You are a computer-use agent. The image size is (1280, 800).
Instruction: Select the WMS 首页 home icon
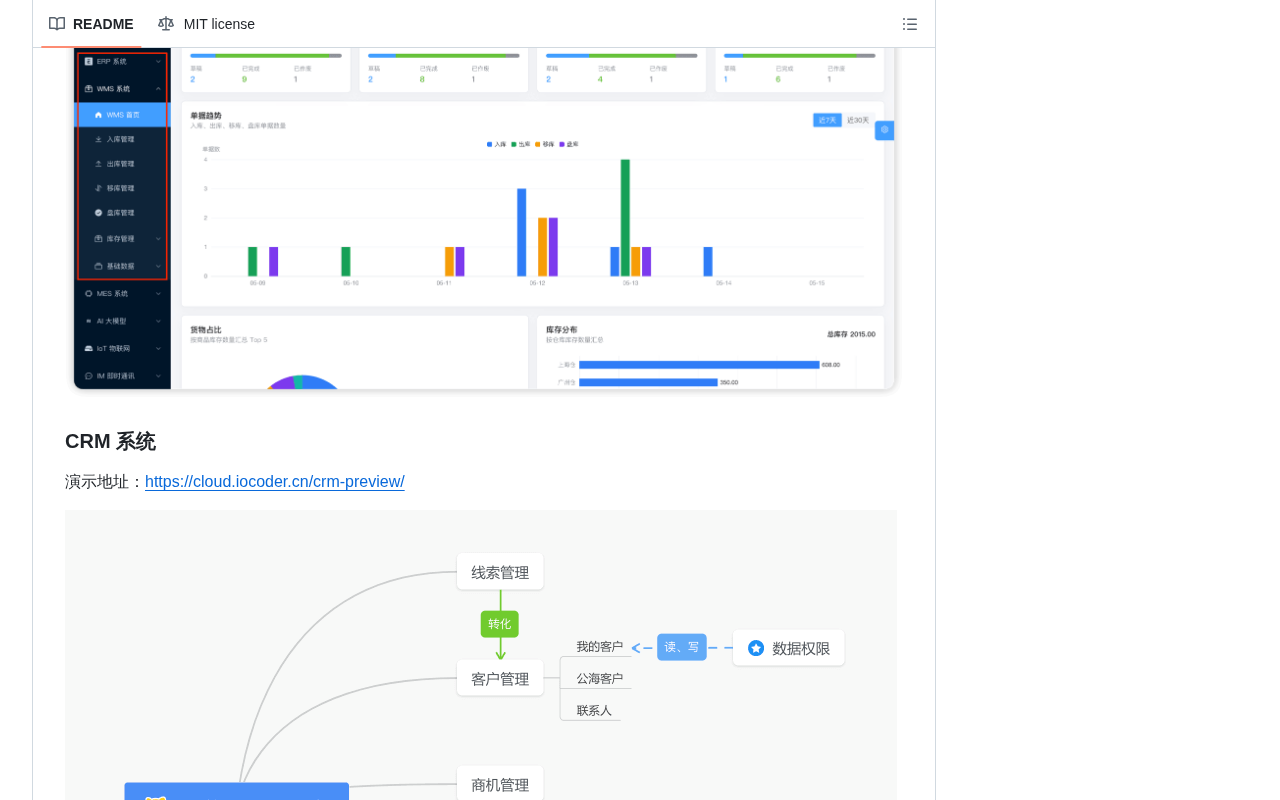pos(99,115)
